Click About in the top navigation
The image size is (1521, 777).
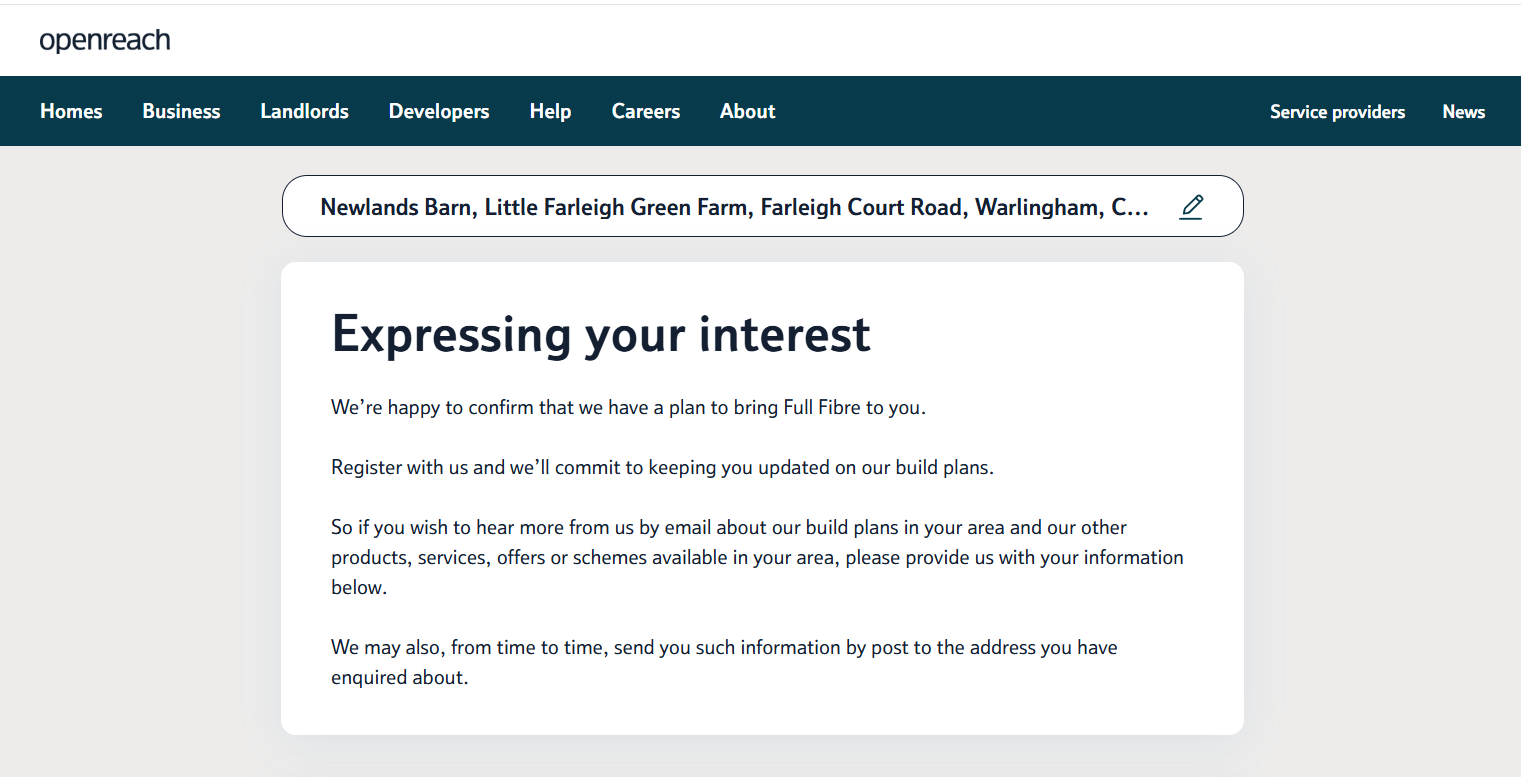pyautogui.click(x=747, y=111)
